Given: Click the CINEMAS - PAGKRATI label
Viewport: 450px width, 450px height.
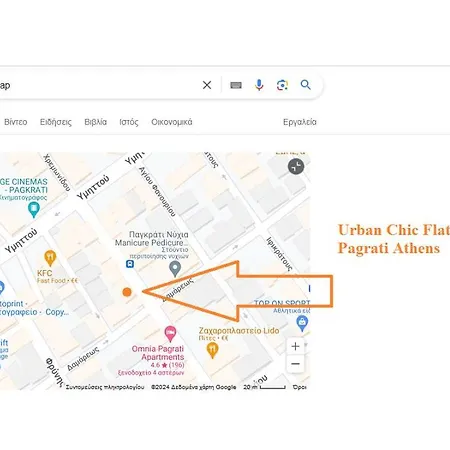Looking at the screenshot, I should pos(24,186).
